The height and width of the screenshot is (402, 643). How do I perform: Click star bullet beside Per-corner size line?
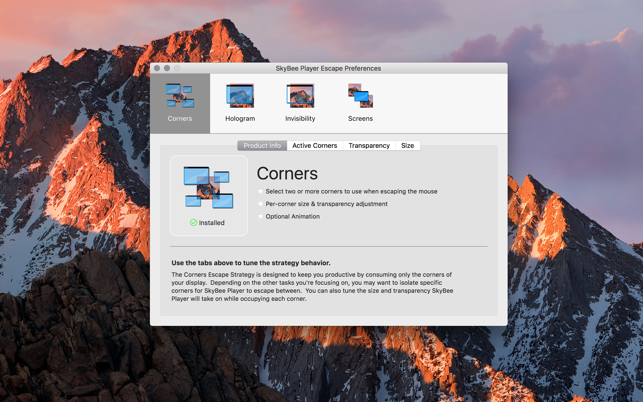coord(260,203)
